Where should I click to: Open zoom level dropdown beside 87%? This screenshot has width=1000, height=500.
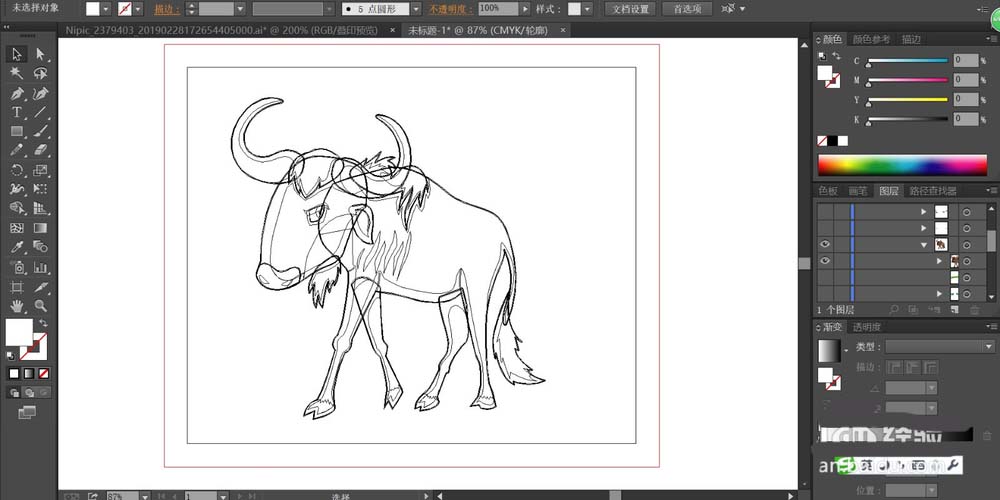[145, 496]
